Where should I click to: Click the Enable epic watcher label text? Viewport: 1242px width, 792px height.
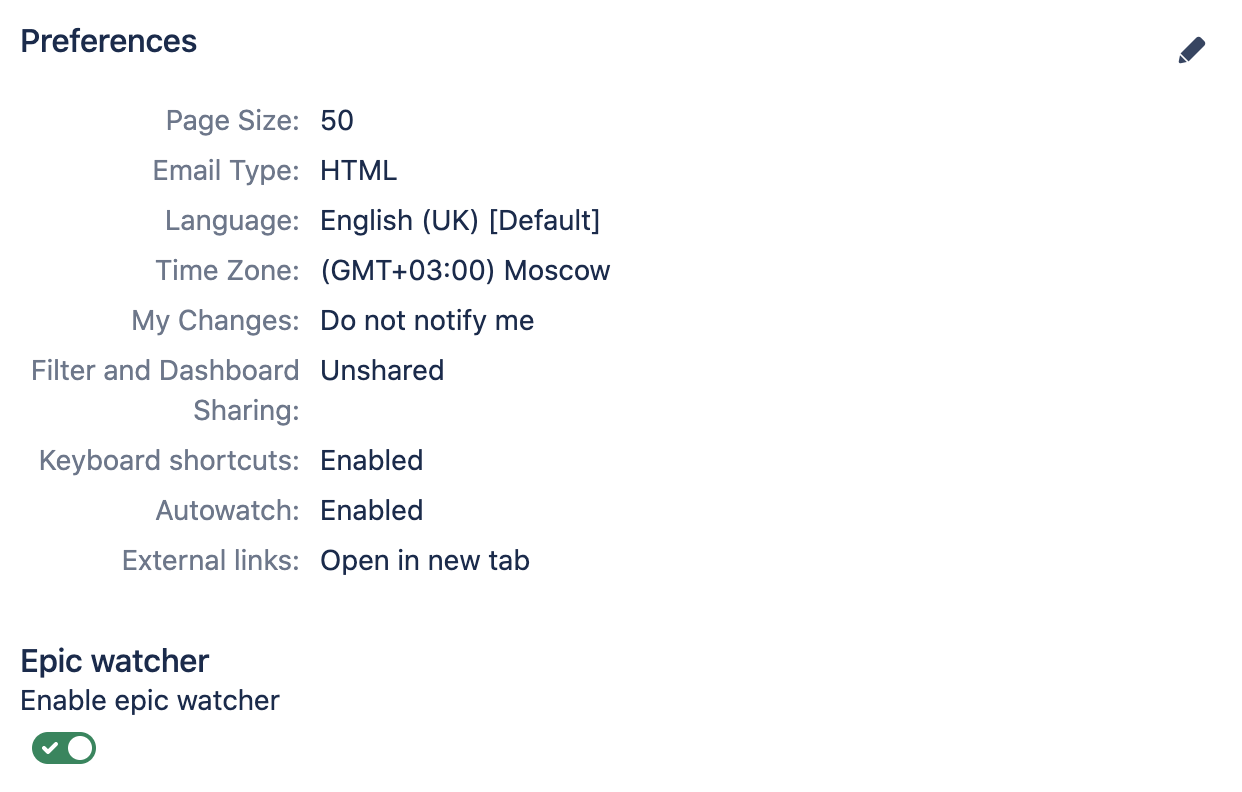tap(150, 701)
